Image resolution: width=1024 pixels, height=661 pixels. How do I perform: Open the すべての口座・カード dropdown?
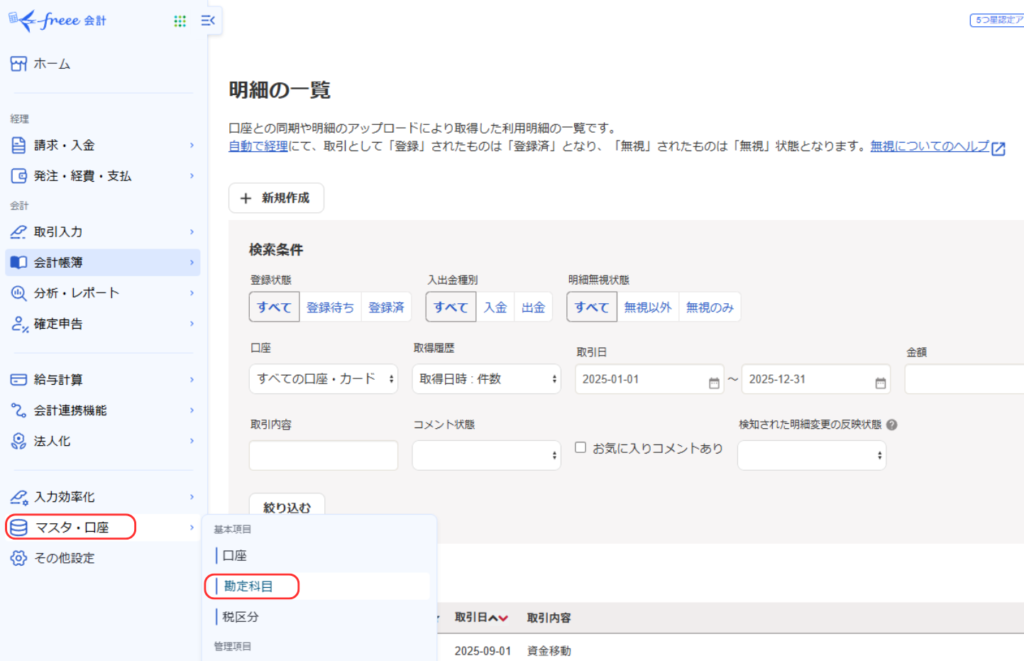pyautogui.click(x=322, y=379)
